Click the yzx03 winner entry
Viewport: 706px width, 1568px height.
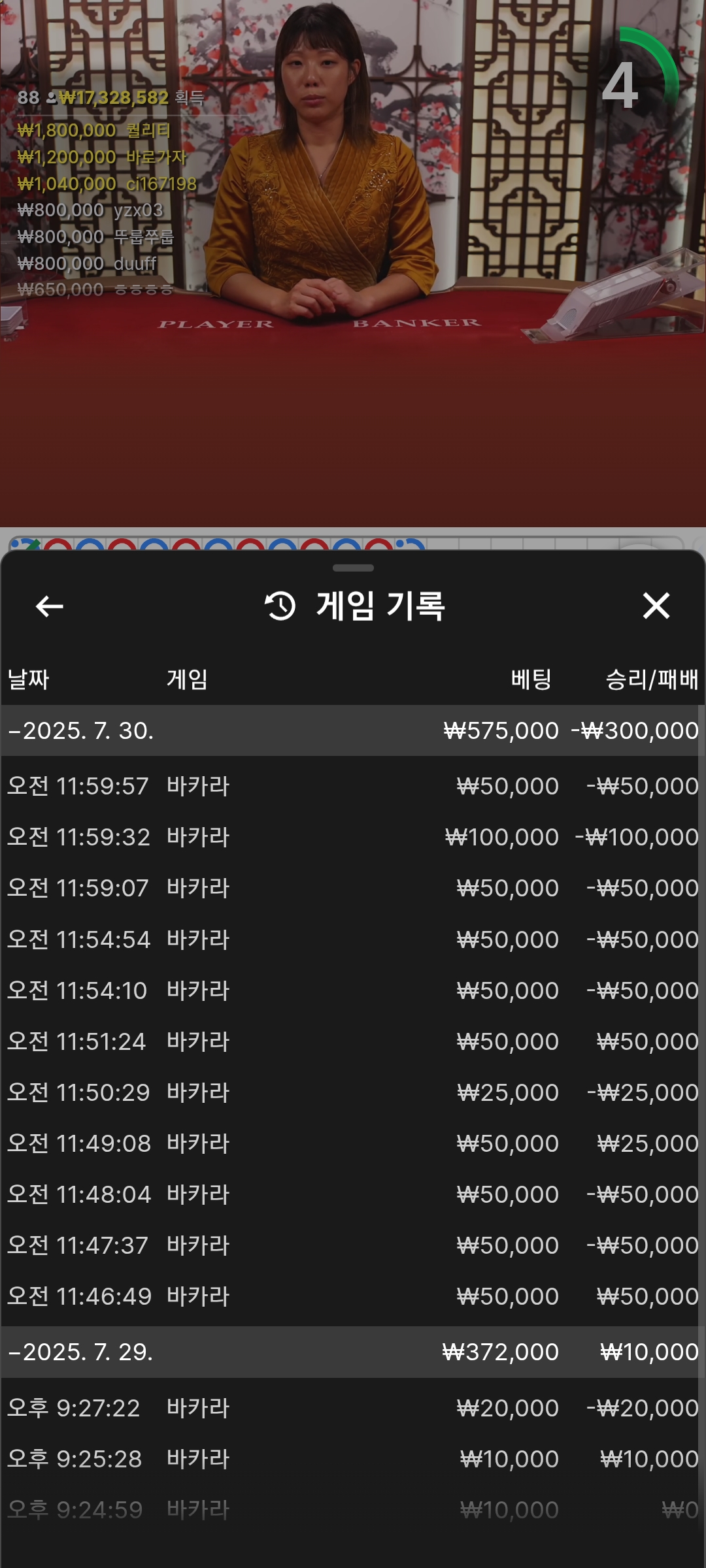click(90, 210)
